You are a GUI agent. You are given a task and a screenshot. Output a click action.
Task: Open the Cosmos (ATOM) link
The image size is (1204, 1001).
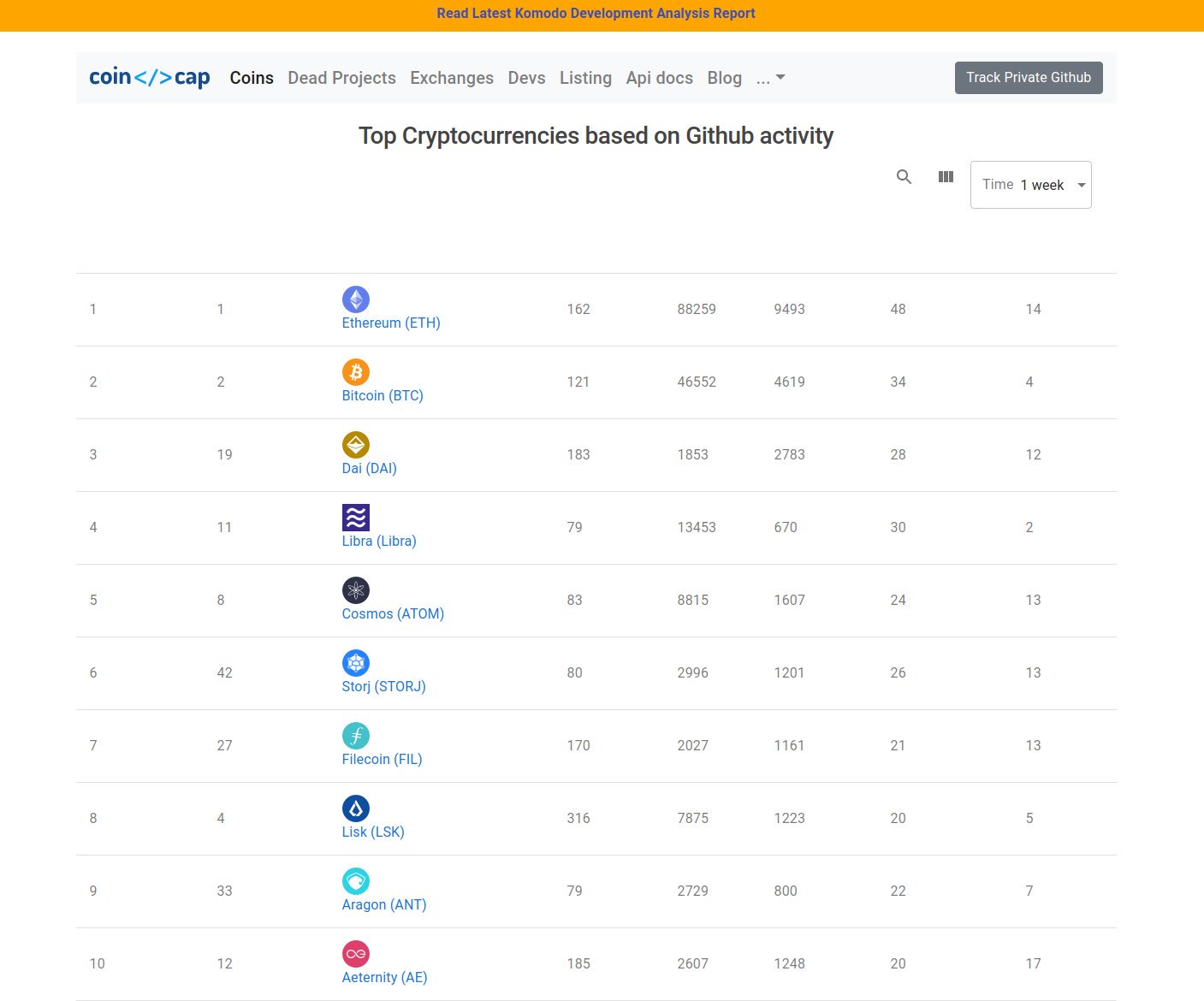[393, 614]
